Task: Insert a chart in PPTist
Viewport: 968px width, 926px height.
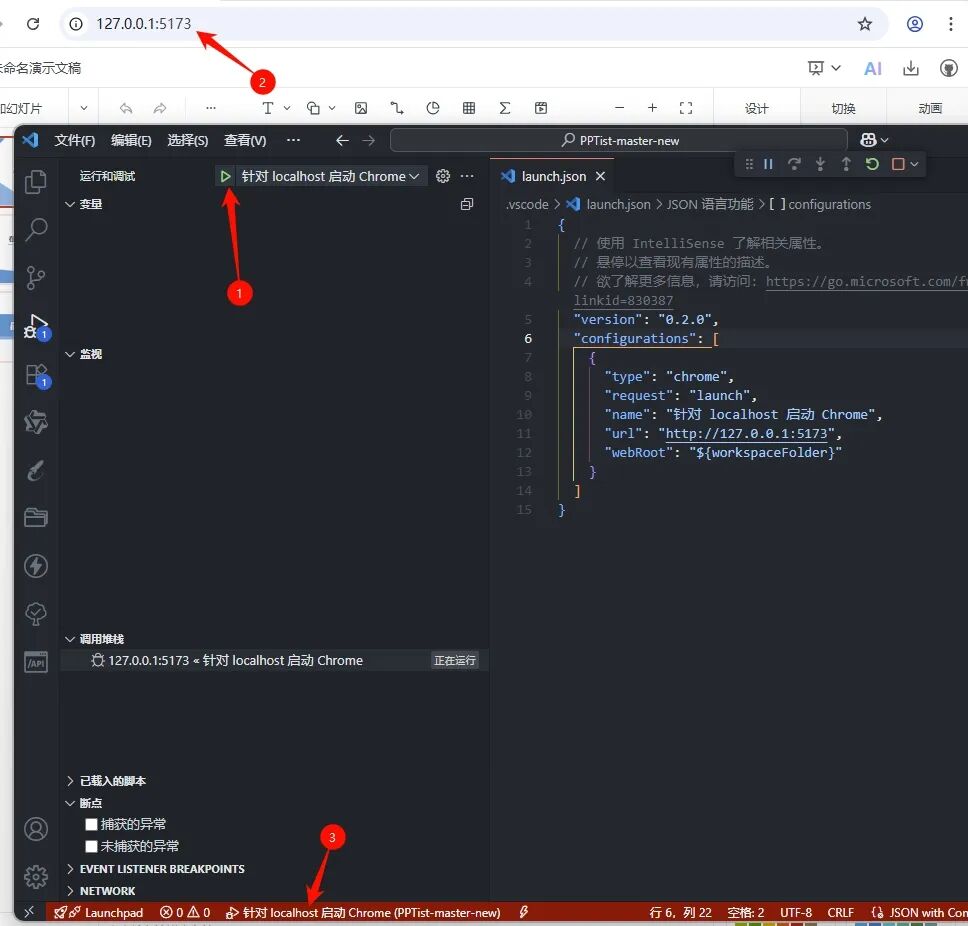Action: [433, 108]
